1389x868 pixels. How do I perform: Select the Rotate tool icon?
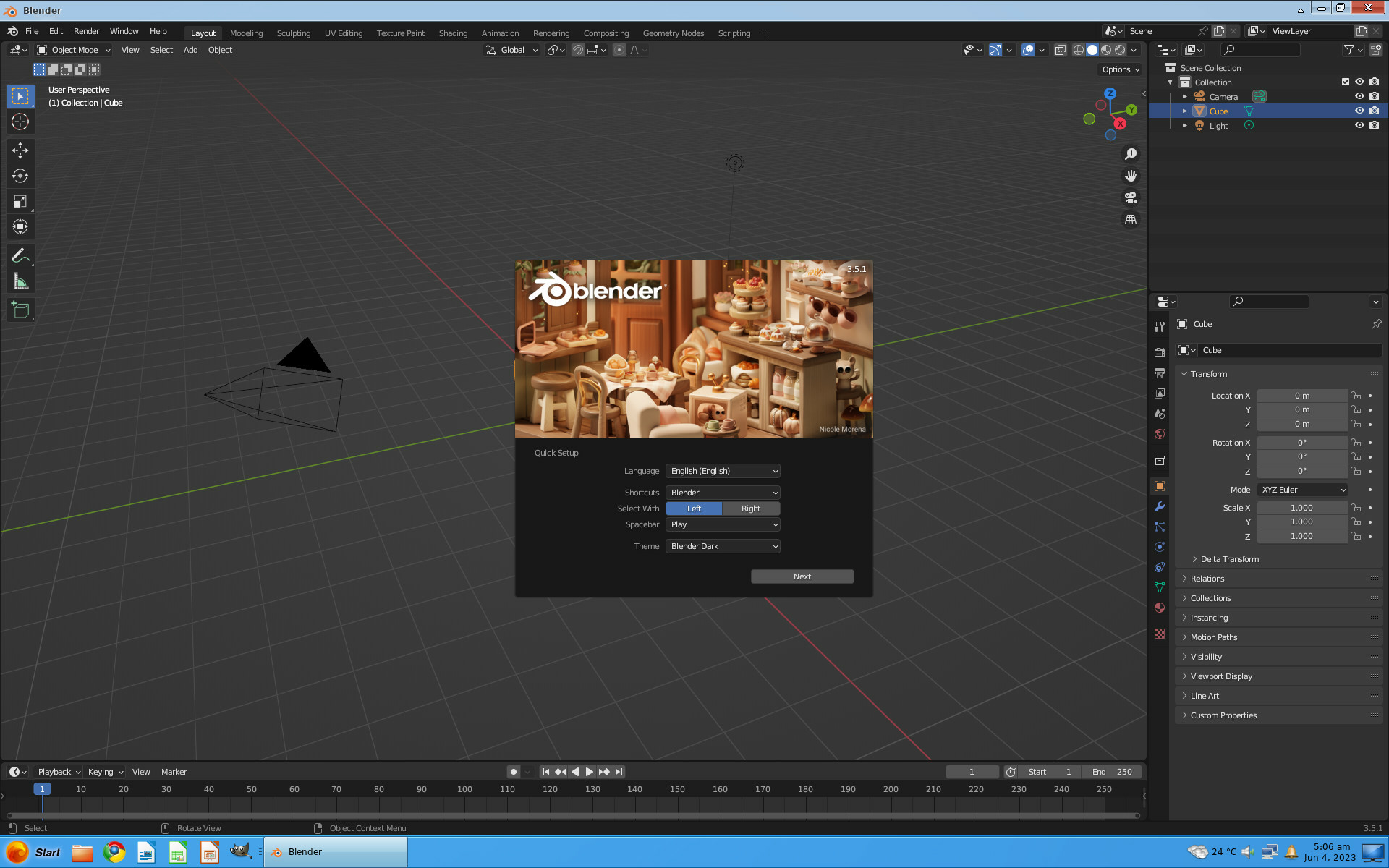[20, 176]
